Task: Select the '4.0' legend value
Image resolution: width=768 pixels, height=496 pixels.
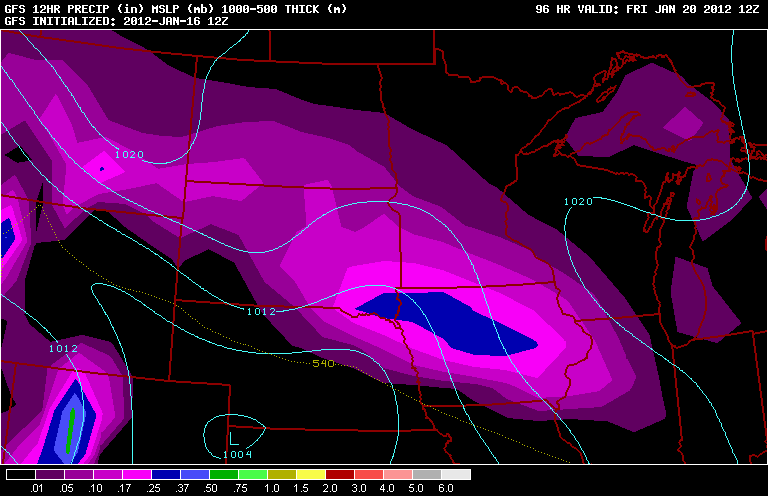Action: pos(387,489)
